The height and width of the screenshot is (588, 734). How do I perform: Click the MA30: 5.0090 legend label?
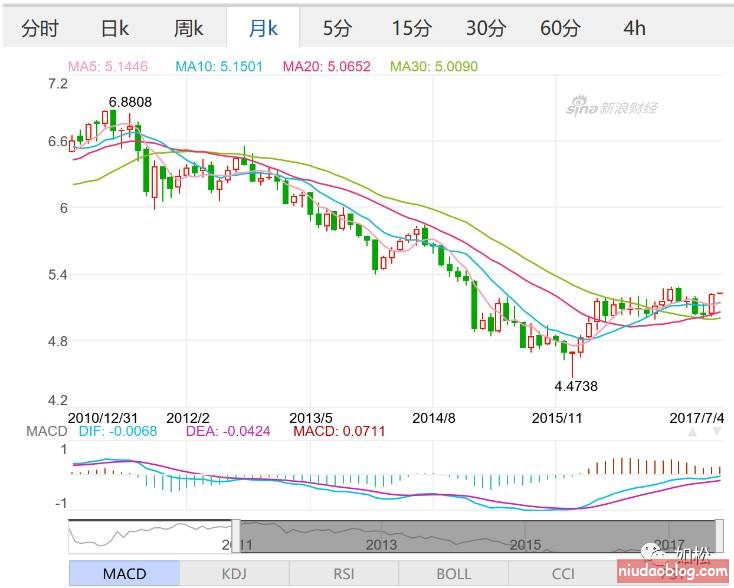click(434, 66)
